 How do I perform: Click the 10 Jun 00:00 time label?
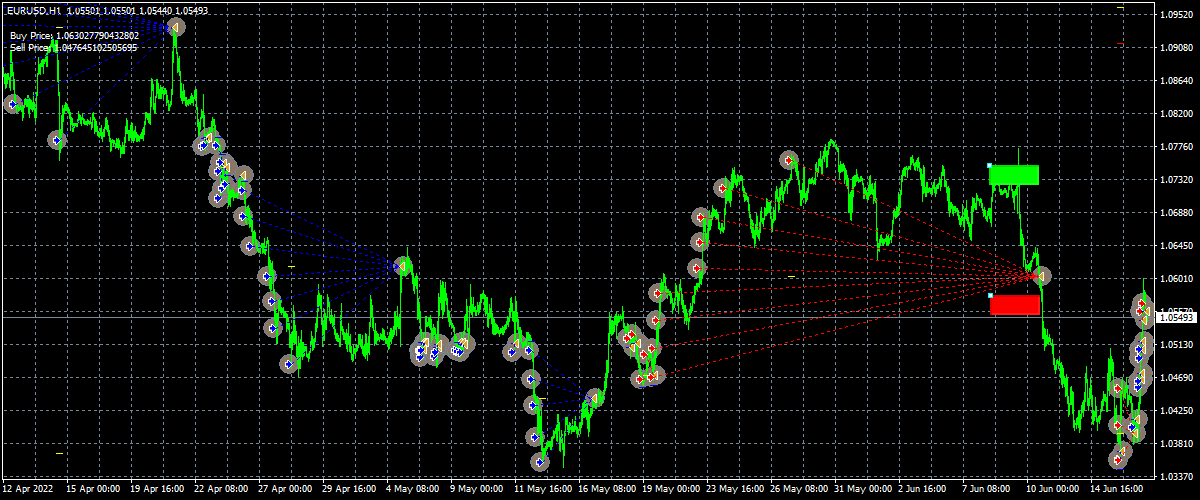pos(1053,491)
